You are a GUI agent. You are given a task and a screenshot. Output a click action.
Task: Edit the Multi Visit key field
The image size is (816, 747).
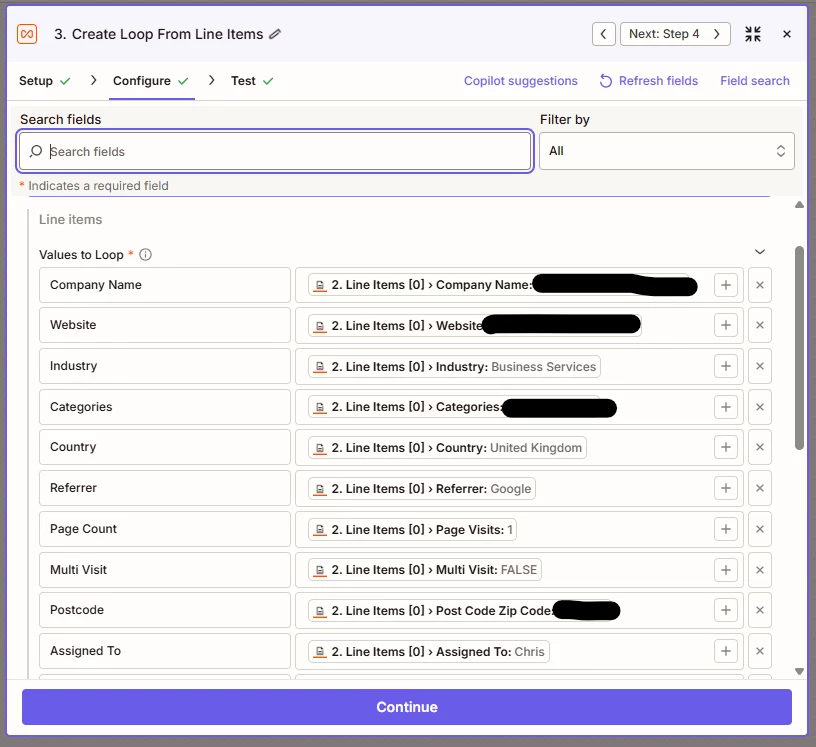pyautogui.click(x=164, y=570)
